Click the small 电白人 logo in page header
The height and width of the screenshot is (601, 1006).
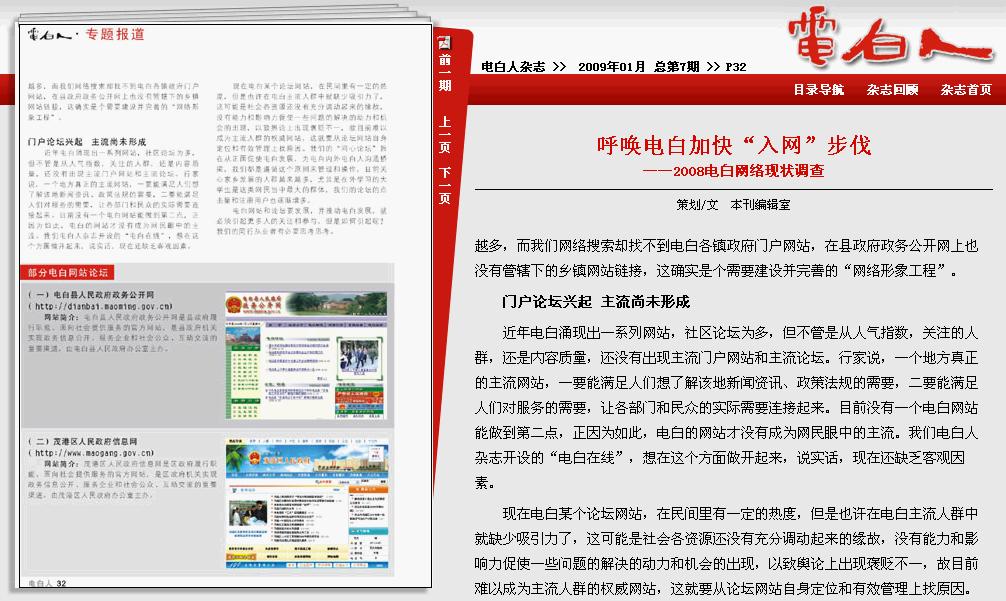pyautogui.click(x=51, y=35)
